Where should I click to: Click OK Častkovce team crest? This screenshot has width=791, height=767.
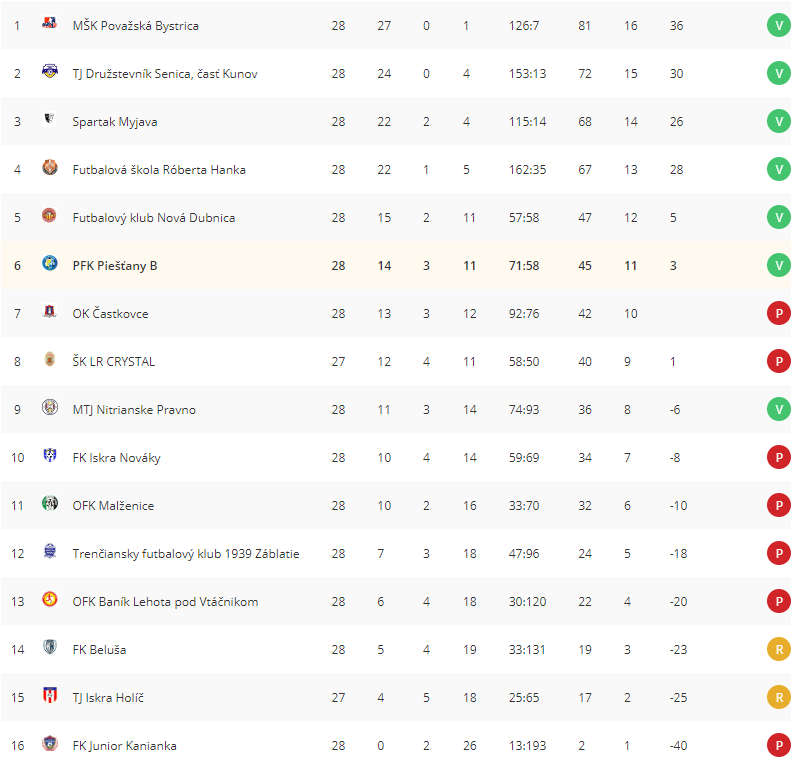coord(49,311)
